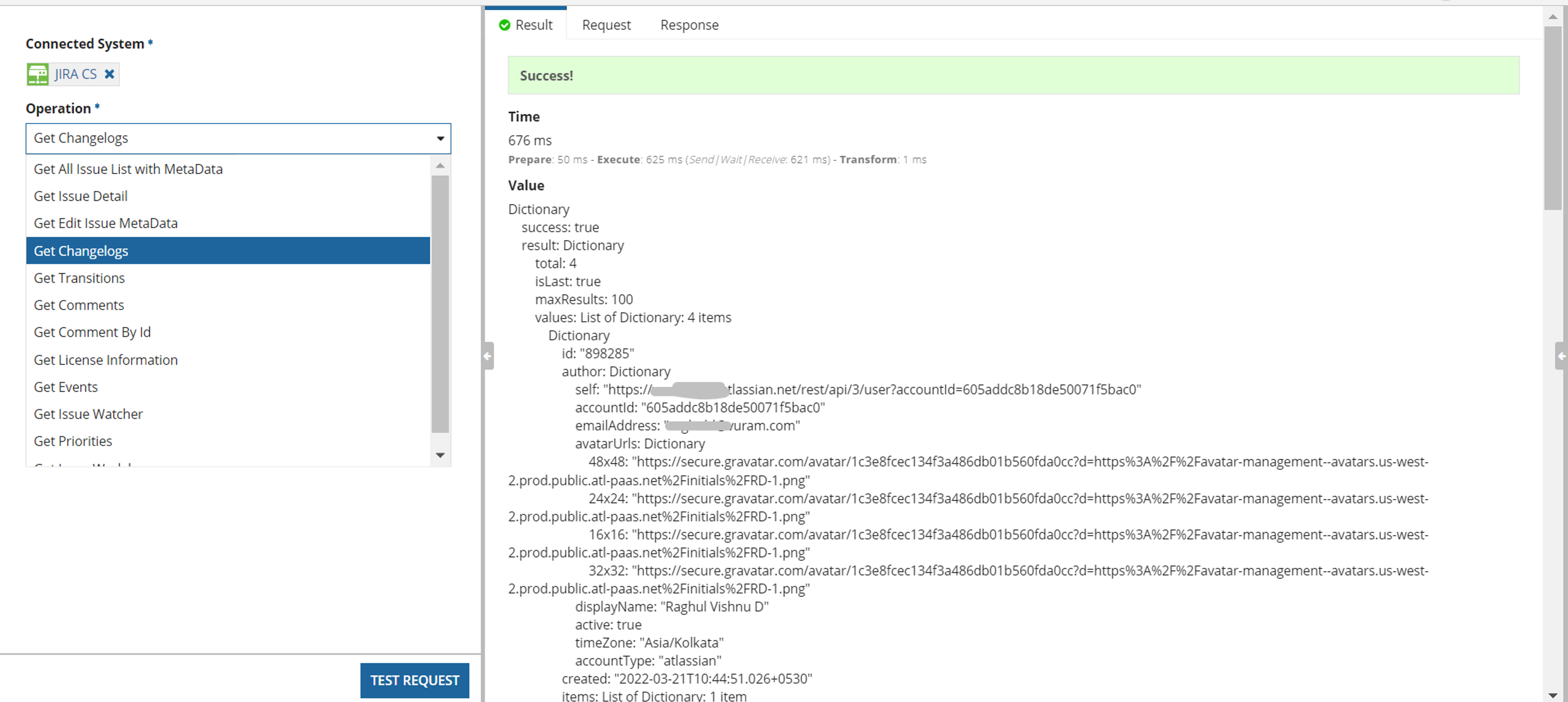Click the Prepare/Execute timing breakdown line
This screenshot has width=1568, height=702.
coord(717,160)
